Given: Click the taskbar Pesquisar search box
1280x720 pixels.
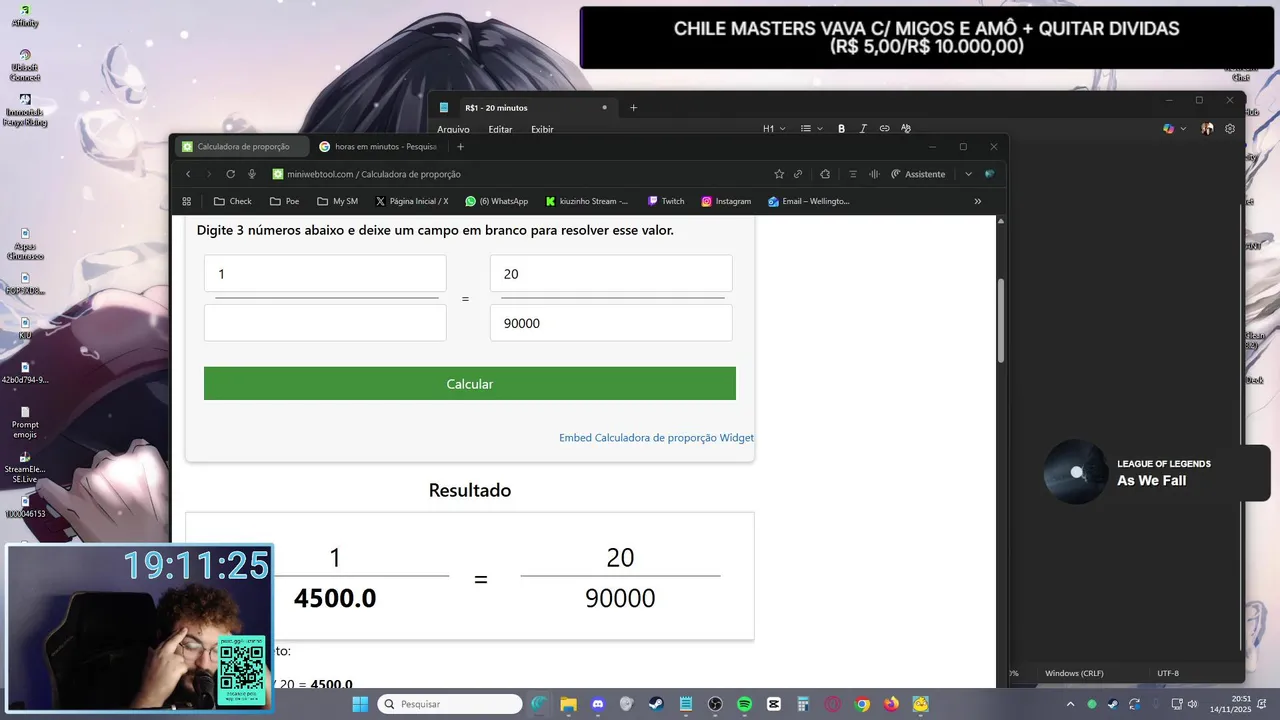Looking at the screenshot, I should click(x=450, y=704).
